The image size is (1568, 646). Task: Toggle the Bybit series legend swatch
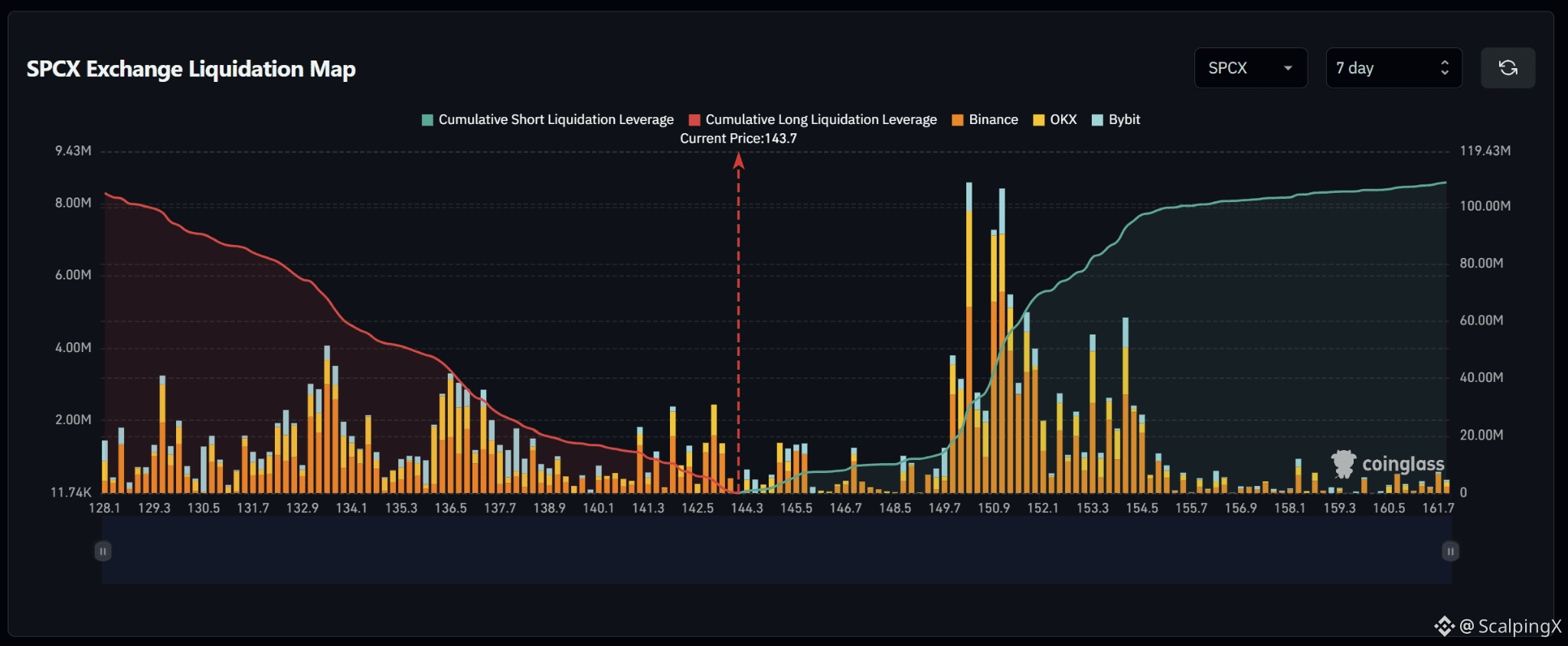1097,120
